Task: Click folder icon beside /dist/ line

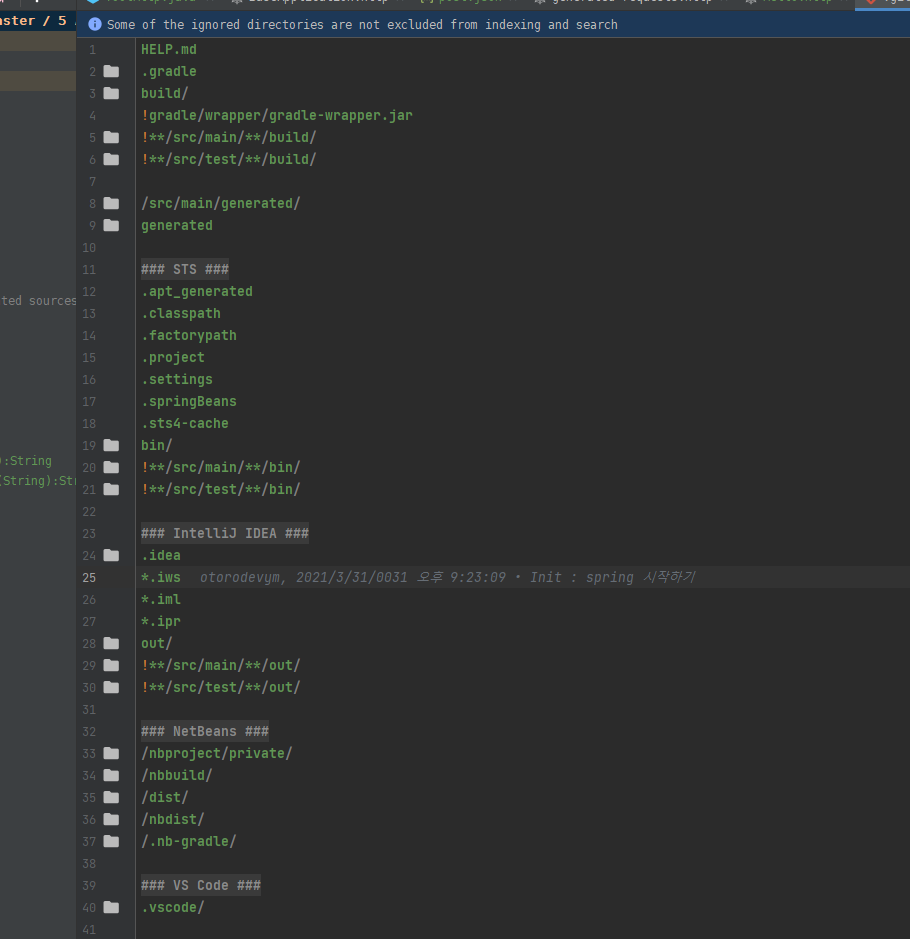Action: [111, 798]
